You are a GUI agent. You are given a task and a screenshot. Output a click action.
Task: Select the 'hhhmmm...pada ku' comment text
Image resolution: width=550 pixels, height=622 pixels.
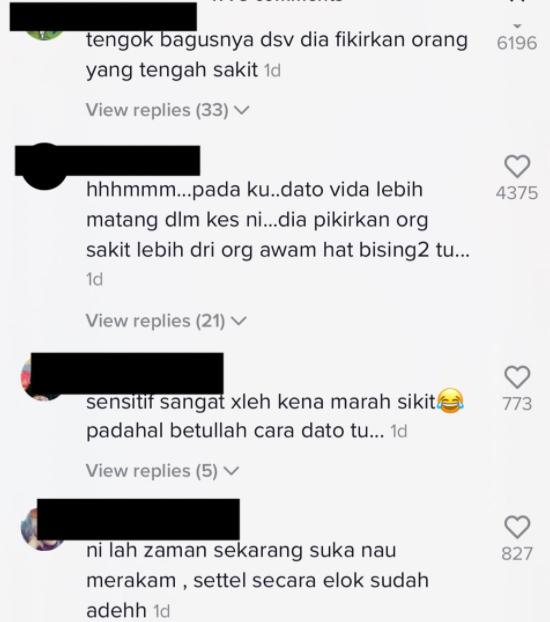coord(278,234)
